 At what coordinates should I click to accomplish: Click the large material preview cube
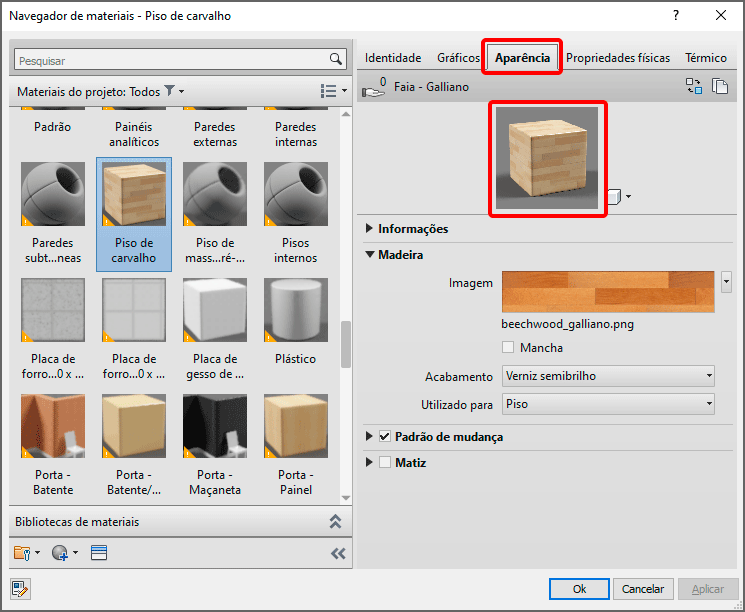pyautogui.click(x=547, y=157)
